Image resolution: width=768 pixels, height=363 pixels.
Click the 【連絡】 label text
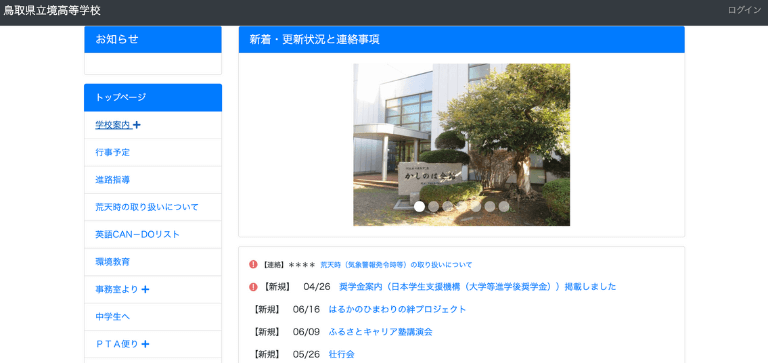(273, 265)
